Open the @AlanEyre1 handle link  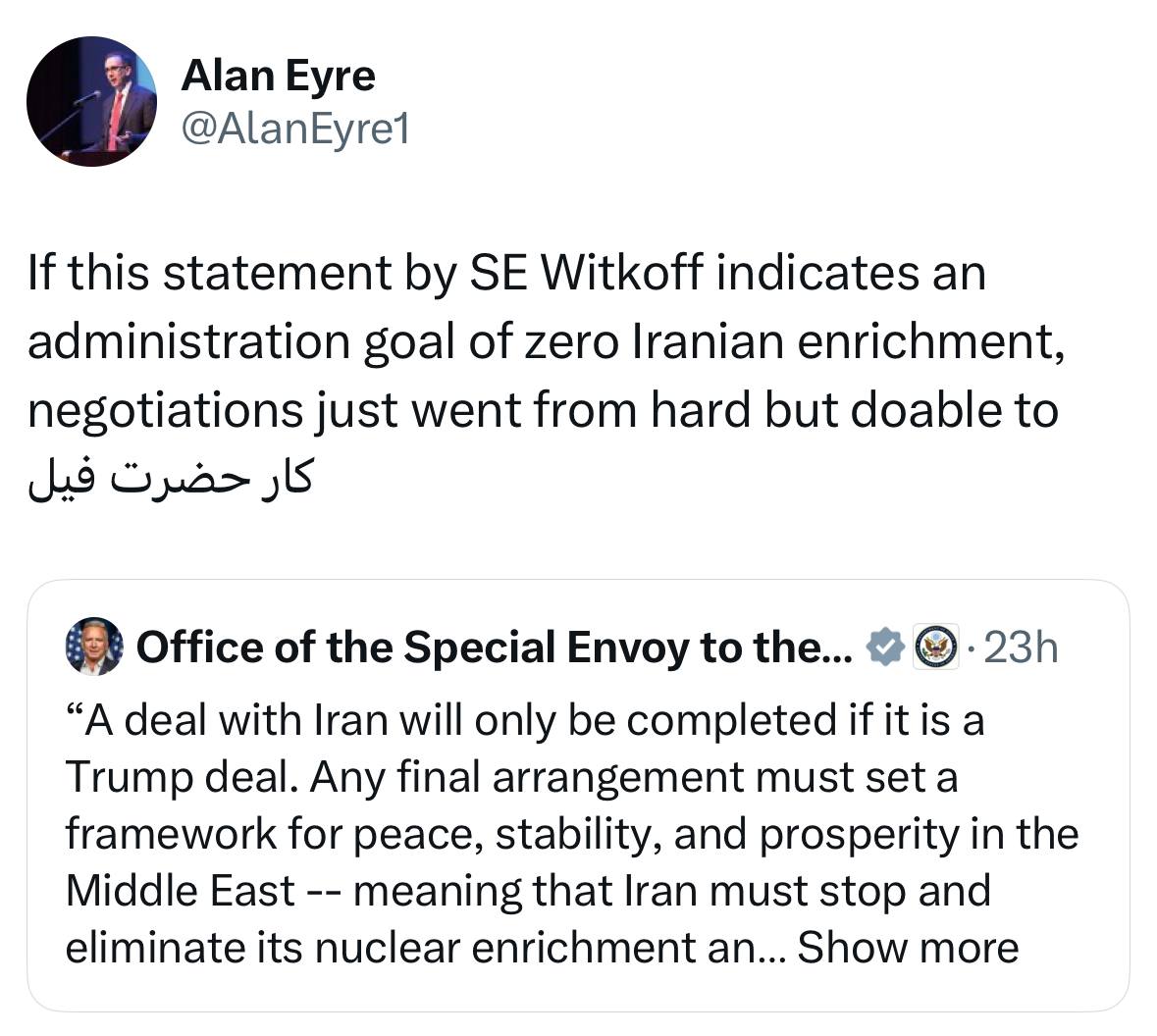coord(294,129)
